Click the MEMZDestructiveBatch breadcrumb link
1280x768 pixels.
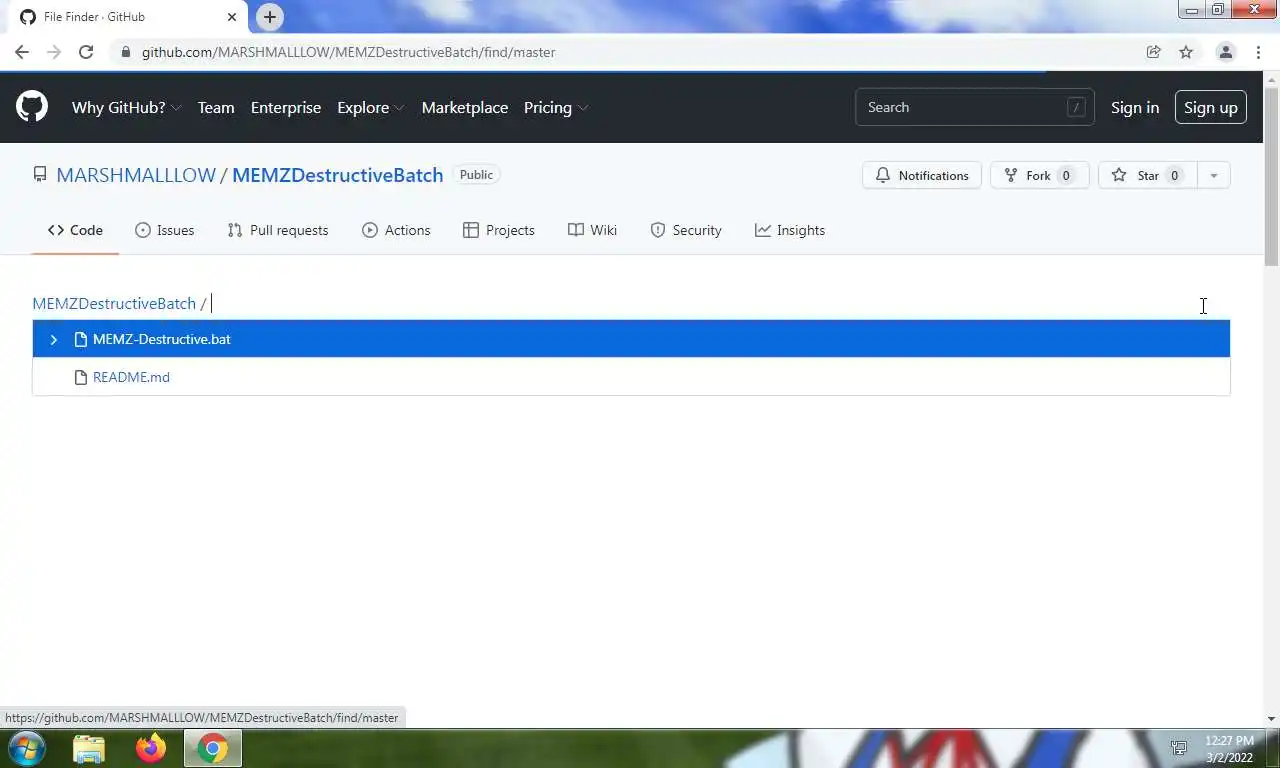click(x=114, y=303)
